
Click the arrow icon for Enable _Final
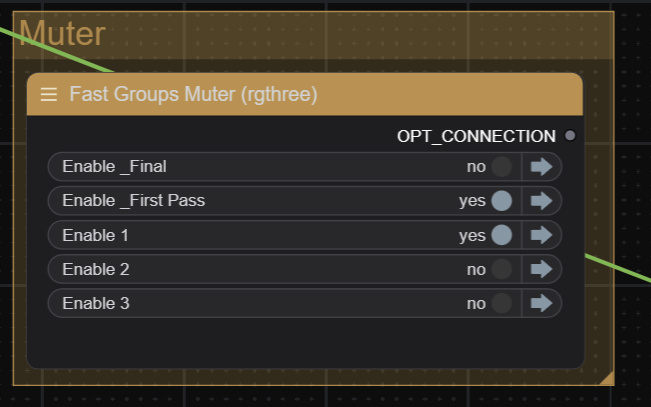click(x=541, y=167)
